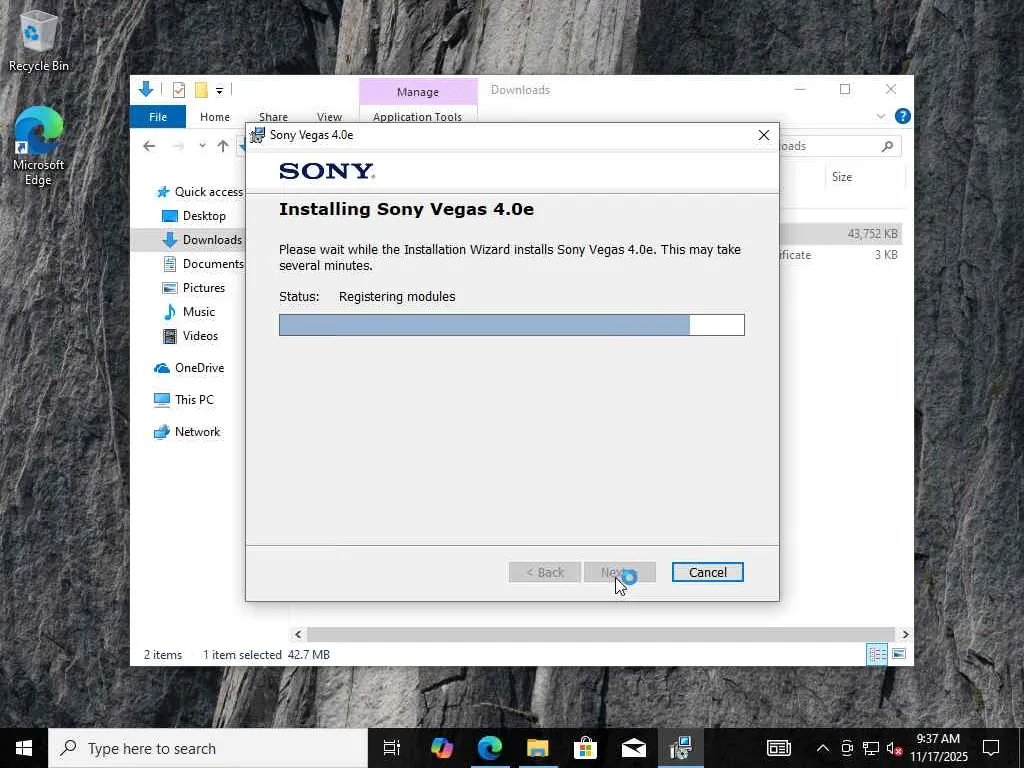Go back in Explorer navigation
This screenshot has height=768, width=1024.
point(150,146)
